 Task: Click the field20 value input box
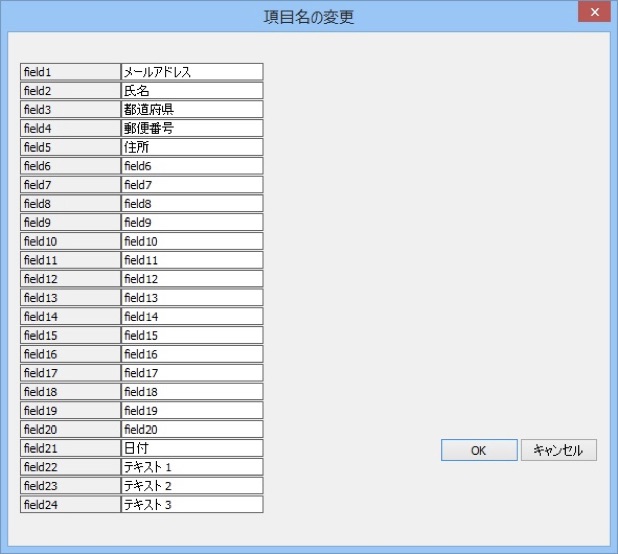pos(192,429)
